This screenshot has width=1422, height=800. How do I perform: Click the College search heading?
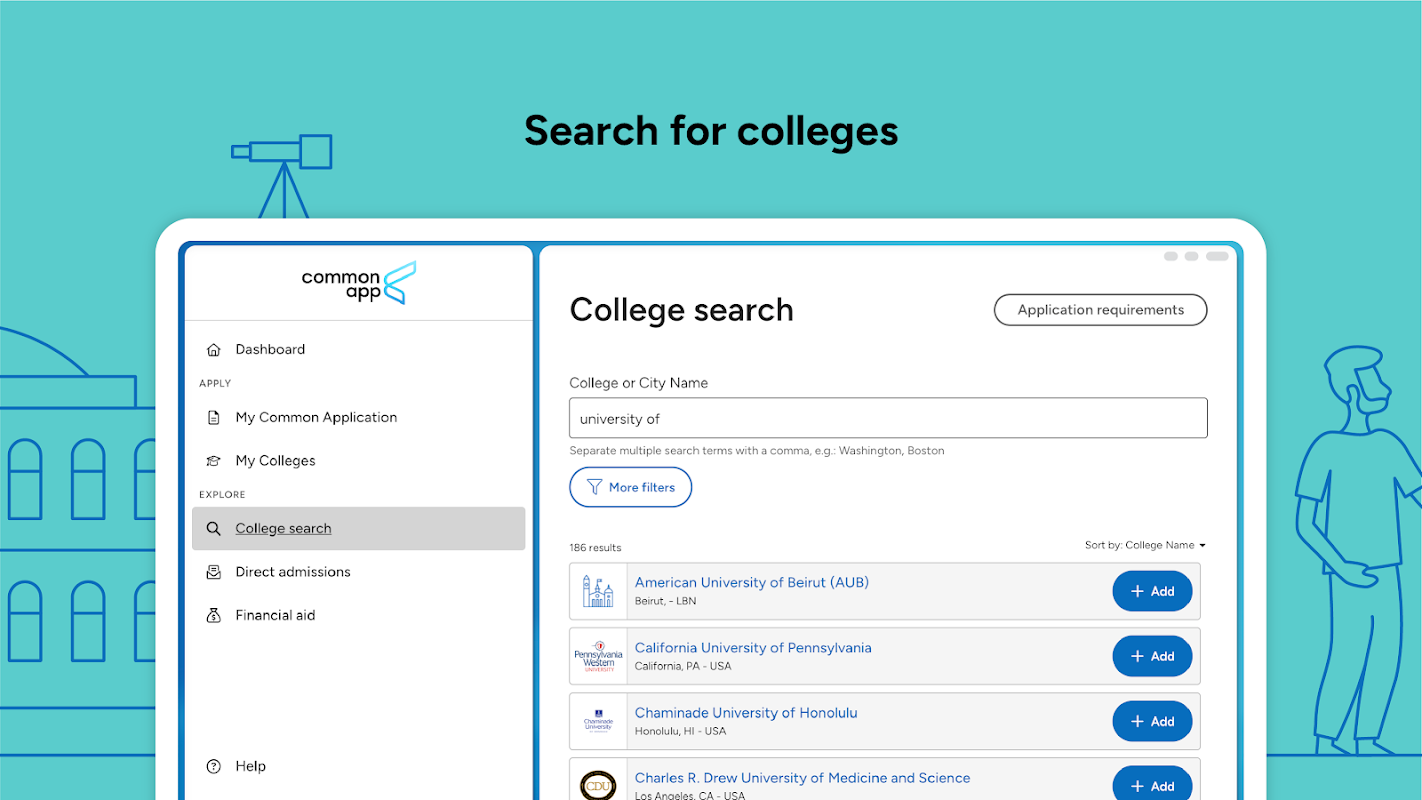[681, 310]
